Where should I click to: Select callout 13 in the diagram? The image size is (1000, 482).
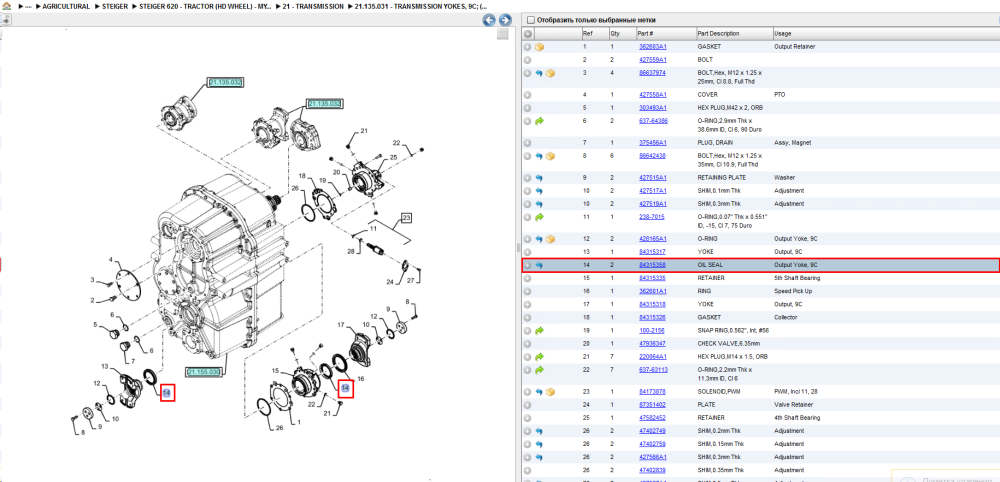click(106, 365)
